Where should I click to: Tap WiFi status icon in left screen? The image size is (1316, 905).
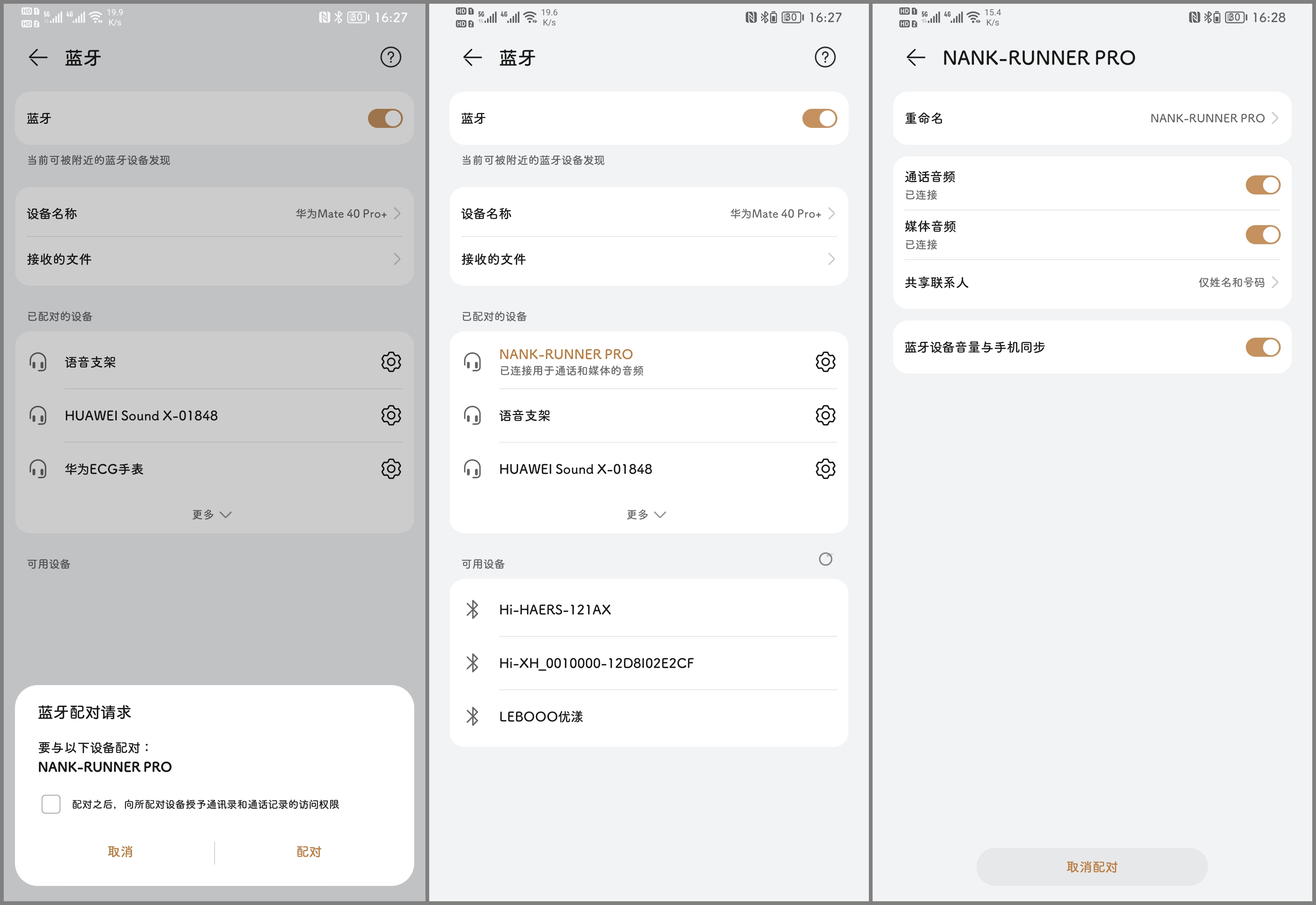pyautogui.click(x=96, y=18)
